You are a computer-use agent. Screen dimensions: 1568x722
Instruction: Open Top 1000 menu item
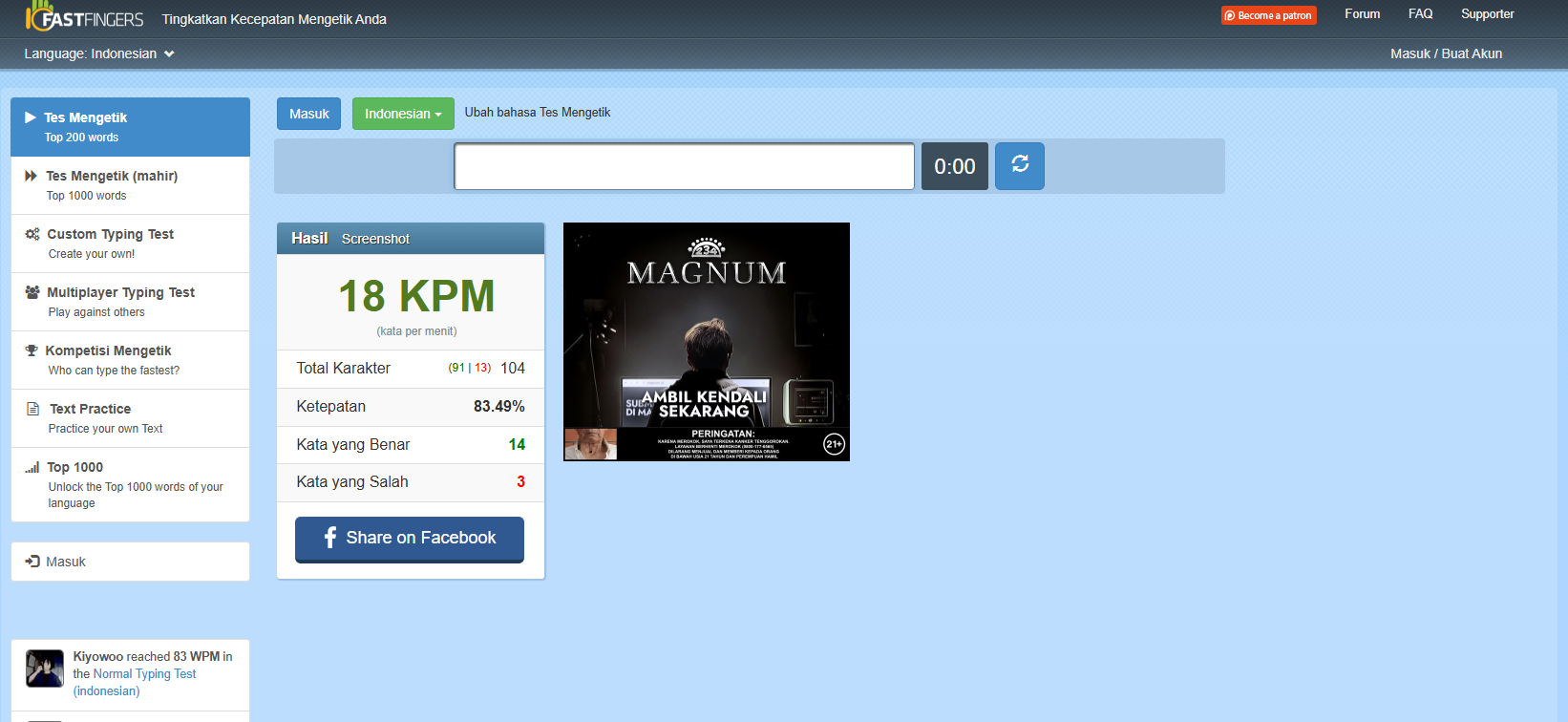click(130, 484)
